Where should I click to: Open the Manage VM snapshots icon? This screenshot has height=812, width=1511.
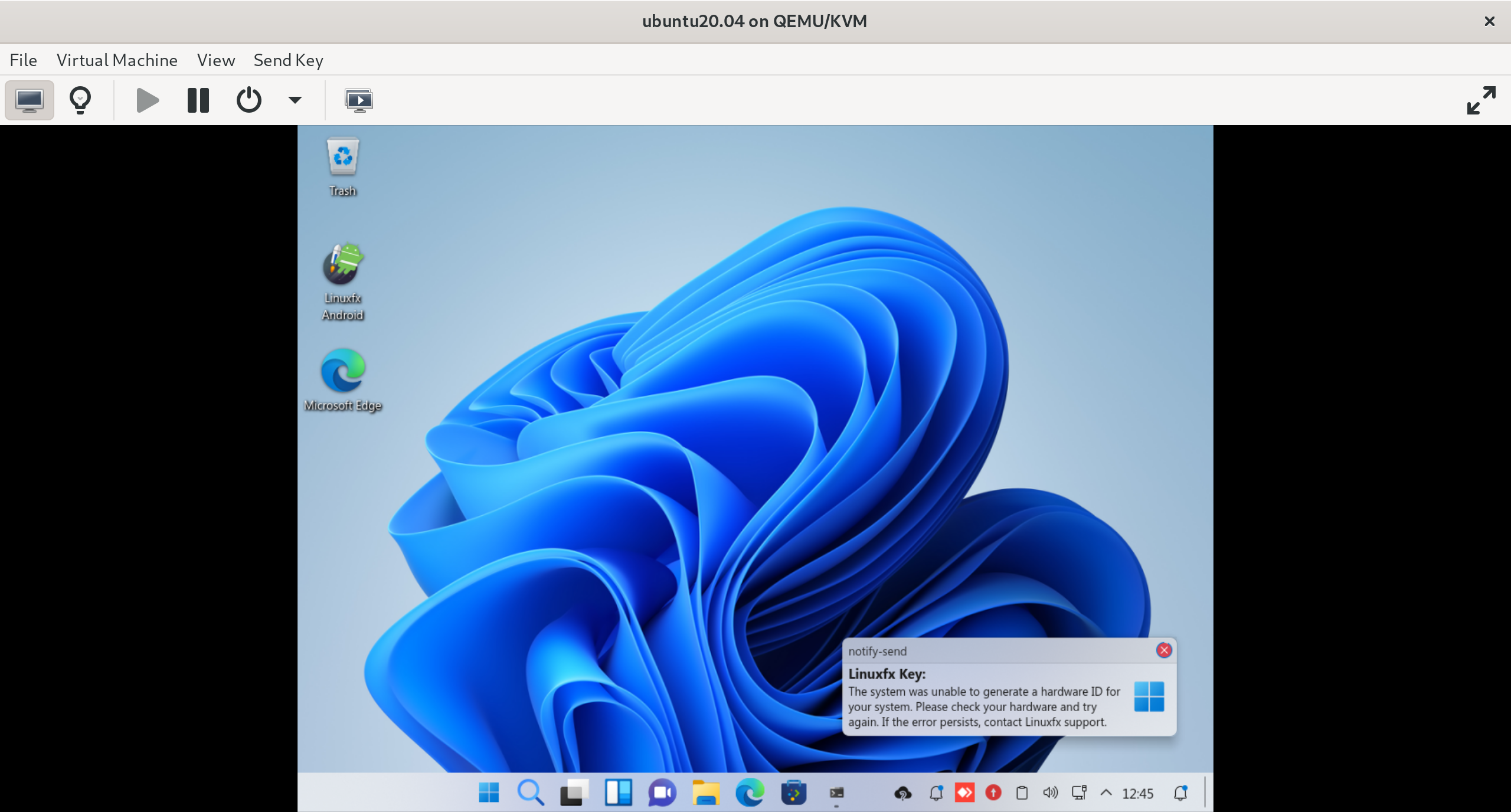click(359, 100)
